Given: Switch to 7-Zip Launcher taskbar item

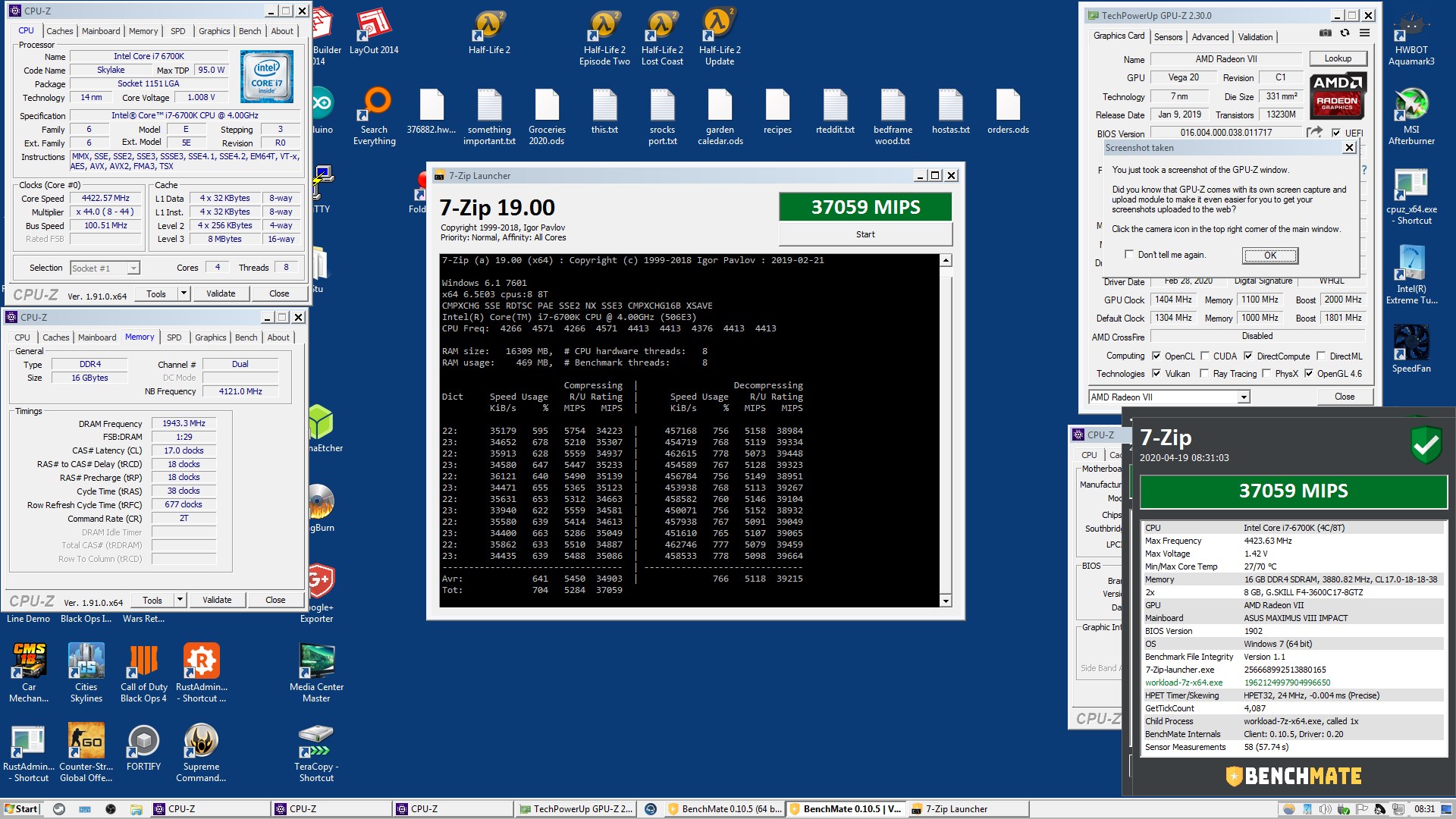Looking at the screenshot, I should 967,809.
